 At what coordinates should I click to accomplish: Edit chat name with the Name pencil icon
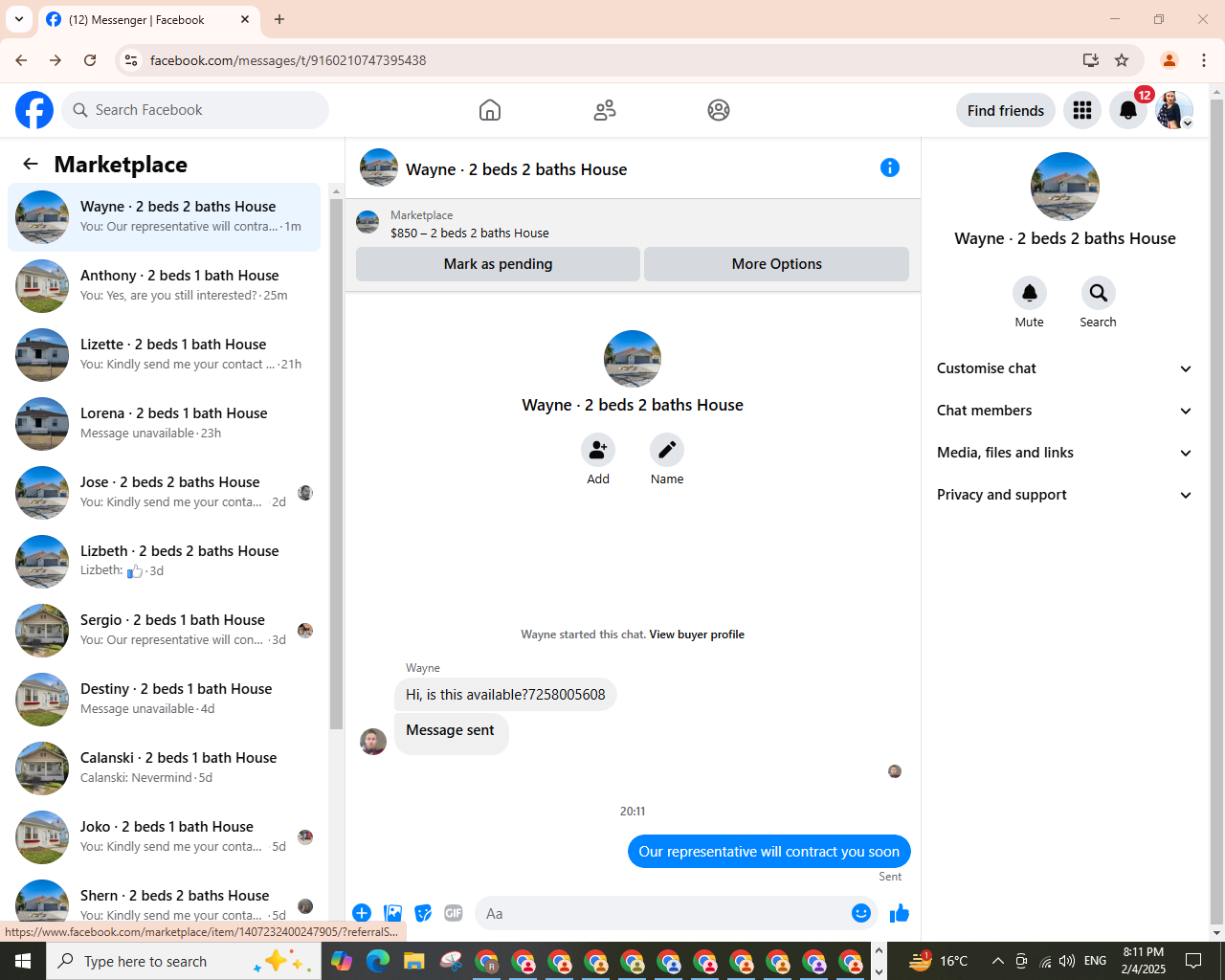tap(667, 450)
